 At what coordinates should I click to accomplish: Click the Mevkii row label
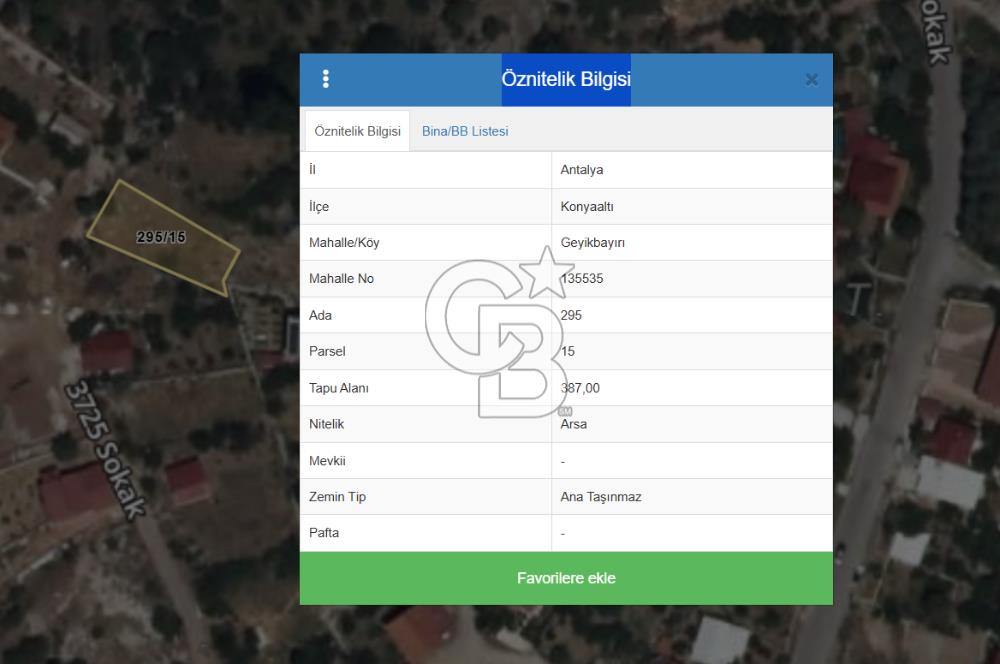326,461
